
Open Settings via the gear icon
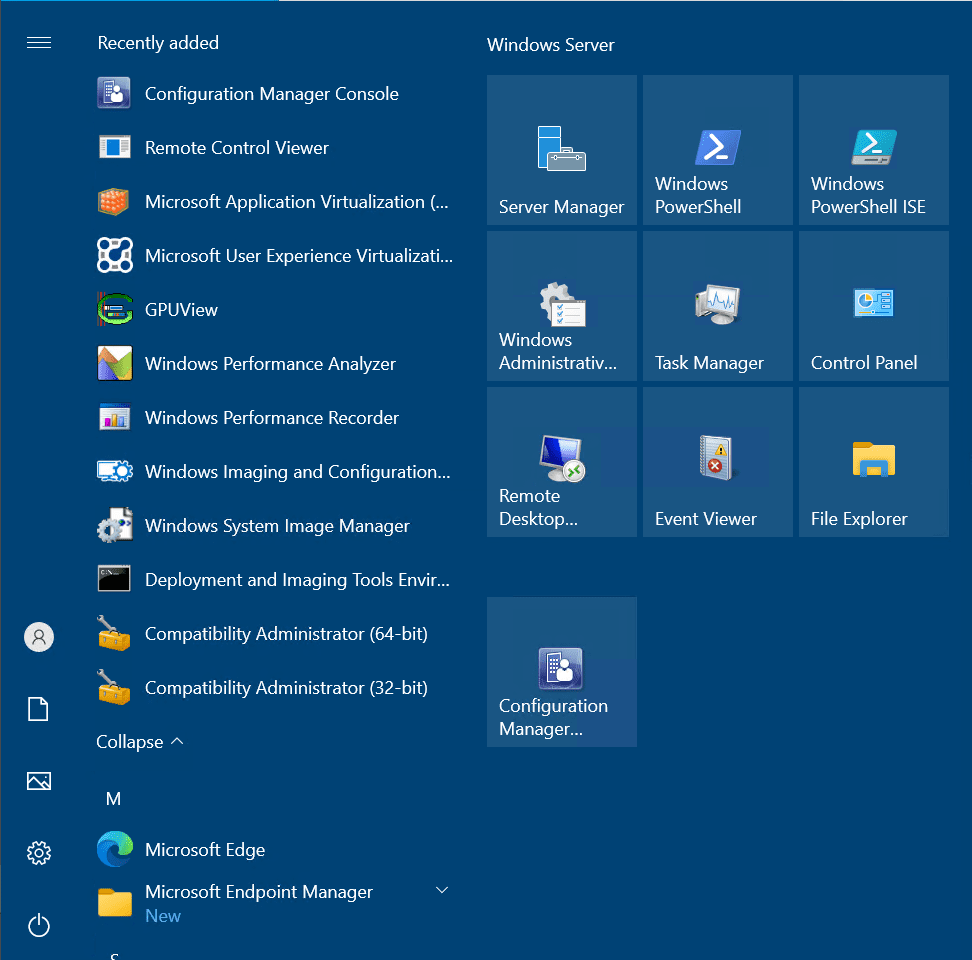39,853
